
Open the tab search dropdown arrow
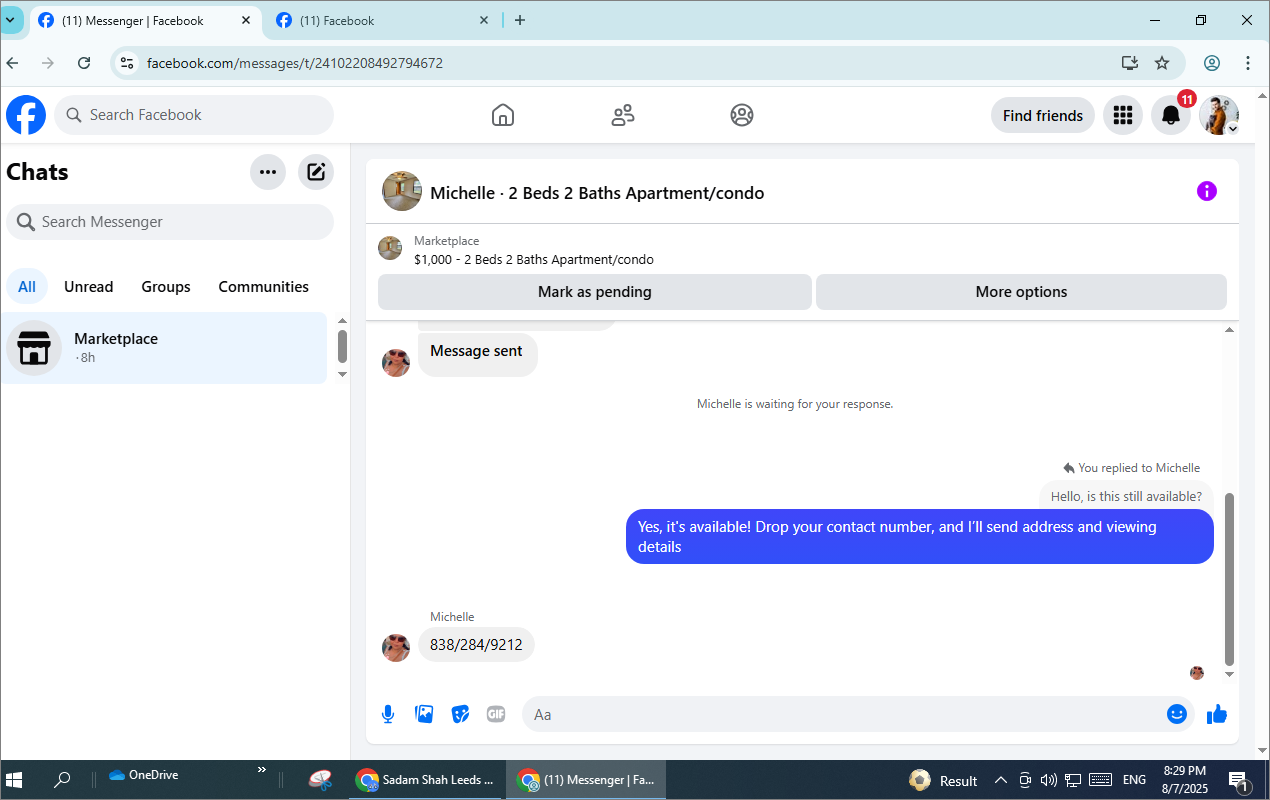10,20
